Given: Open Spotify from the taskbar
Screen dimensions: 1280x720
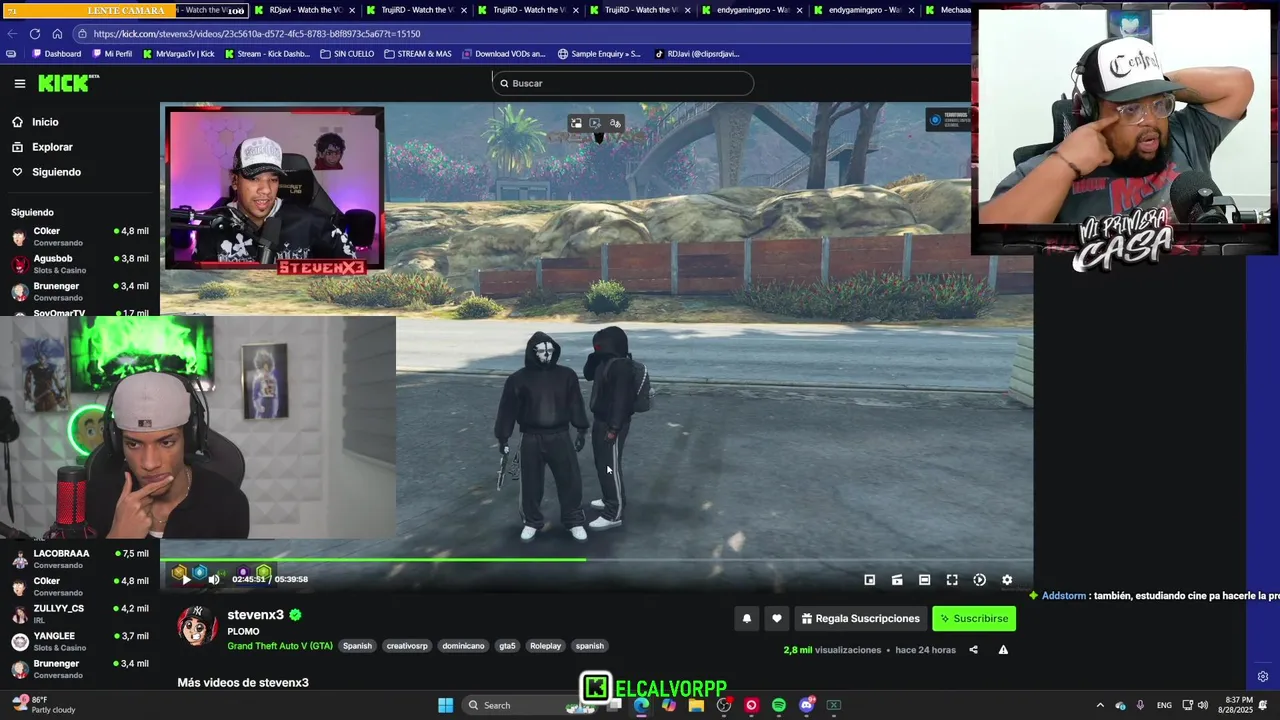Looking at the screenshot, I should (x=779, y=705).
